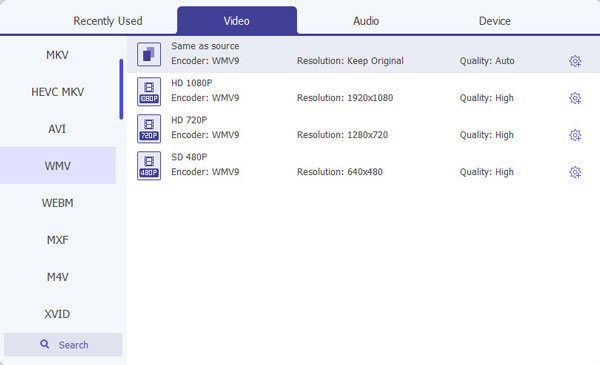Open the Device tab
600x365 pixels.
494,21
